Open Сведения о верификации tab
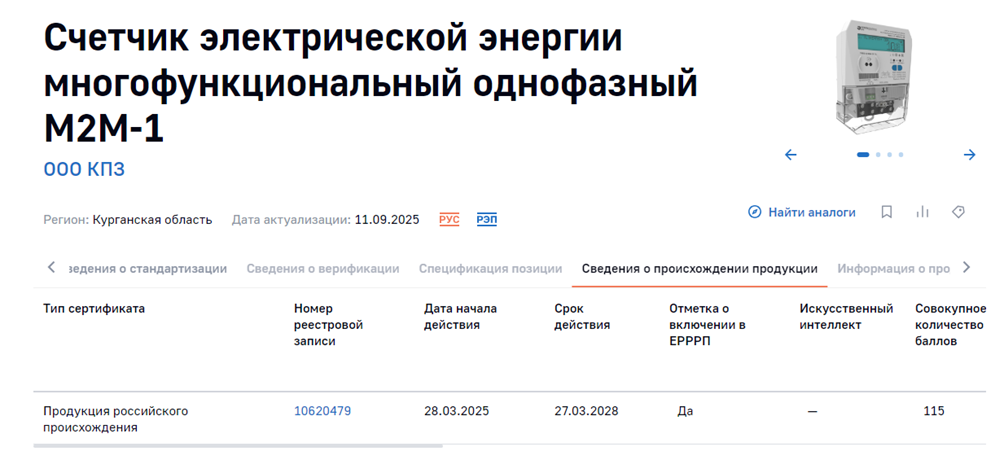The height and width of the screenshot is (473, 1004). 323,269
